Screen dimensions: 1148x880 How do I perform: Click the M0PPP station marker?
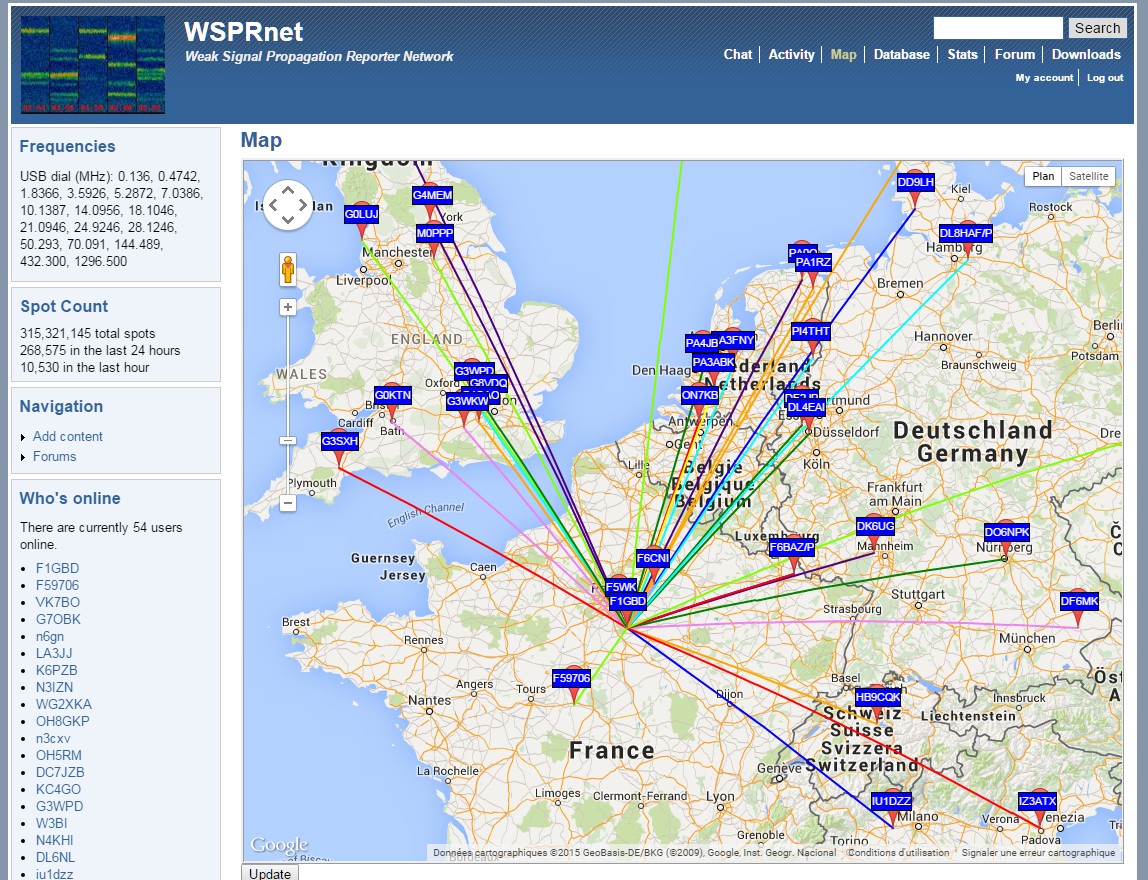435,234
